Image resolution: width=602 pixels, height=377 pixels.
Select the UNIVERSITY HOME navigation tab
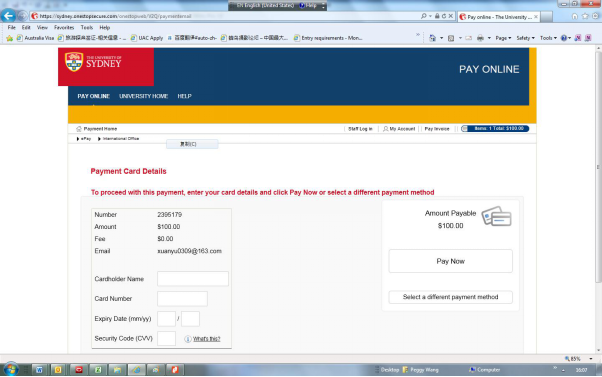143,96
